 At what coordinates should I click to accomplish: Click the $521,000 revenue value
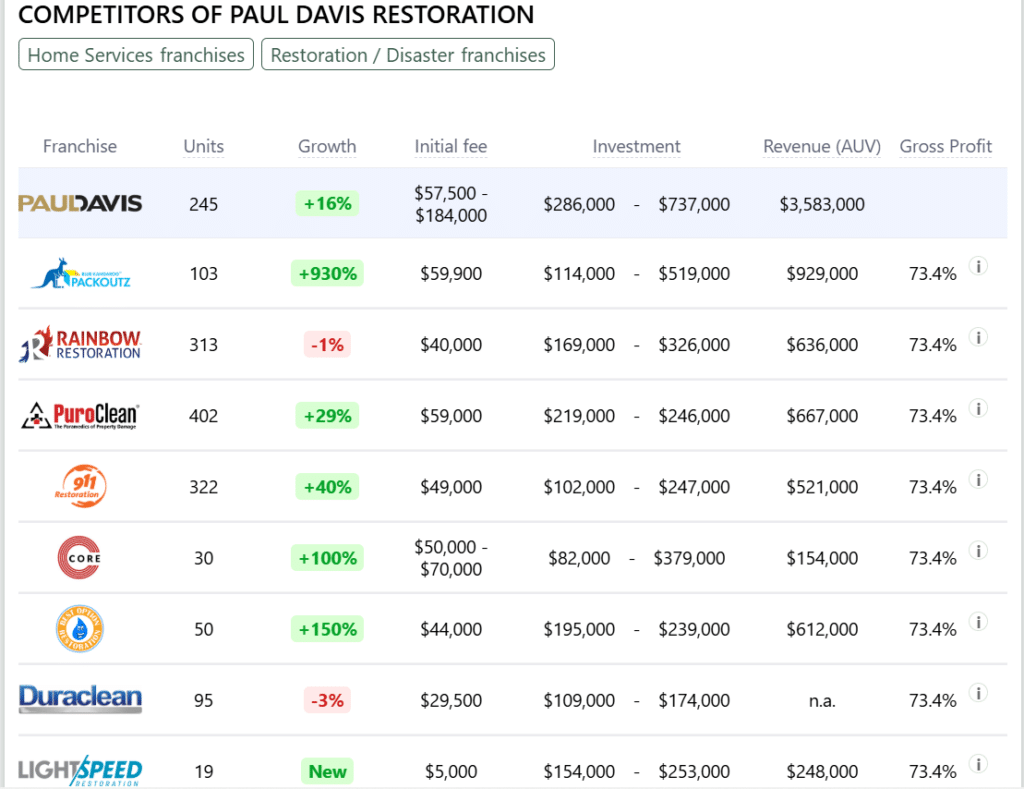coord(822,487)
